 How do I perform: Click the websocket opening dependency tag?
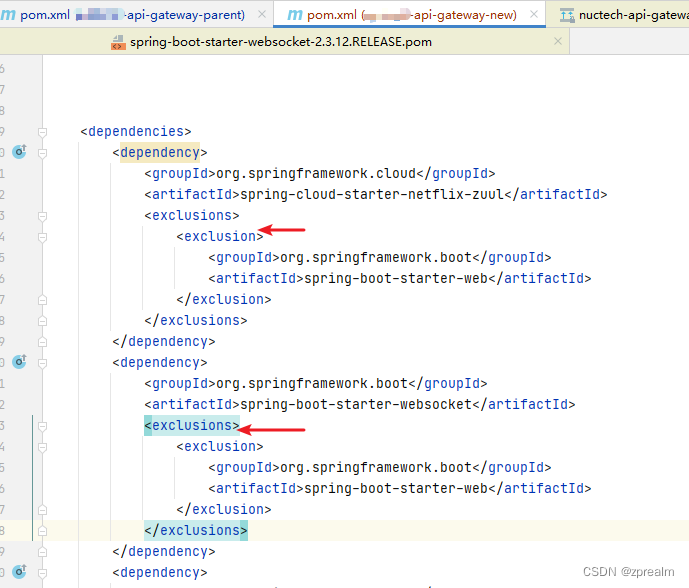click(x=160, y=363)
